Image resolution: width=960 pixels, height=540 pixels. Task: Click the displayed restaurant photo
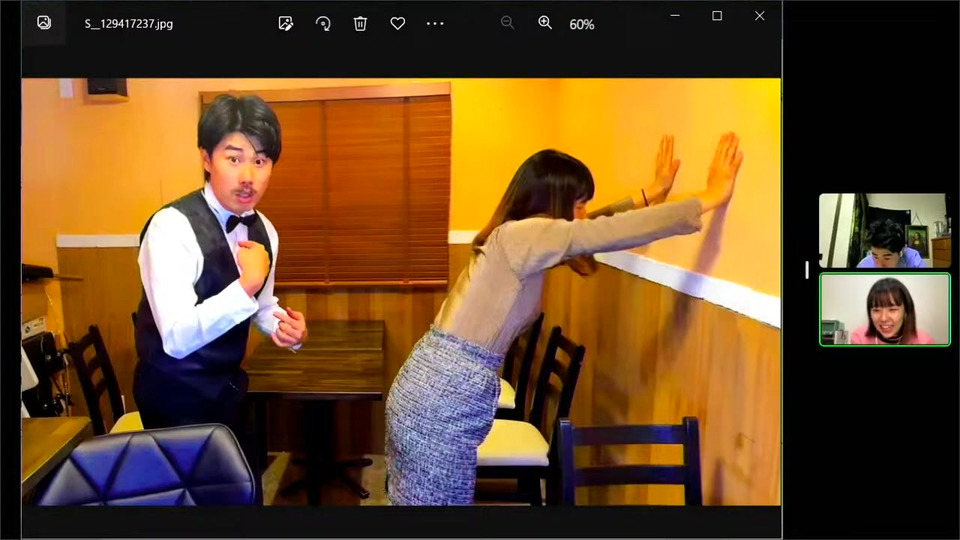pos(401,291)
